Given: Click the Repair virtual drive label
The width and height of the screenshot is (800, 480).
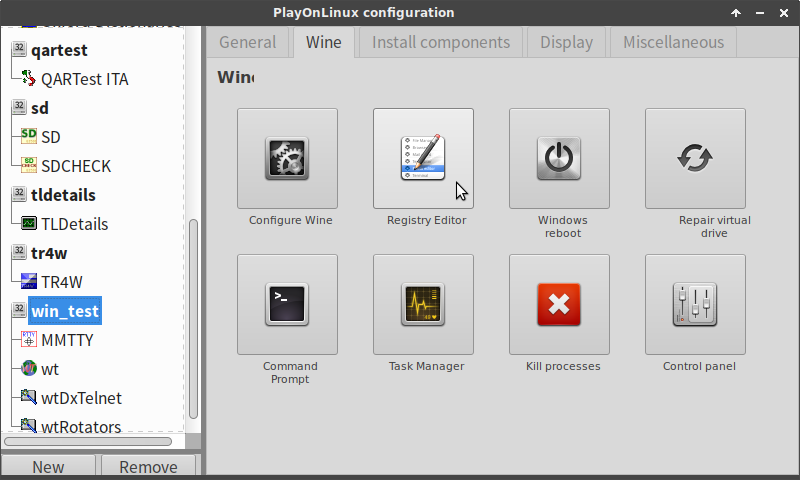Looking at the screenshot, I should click(x=714, y=226).
